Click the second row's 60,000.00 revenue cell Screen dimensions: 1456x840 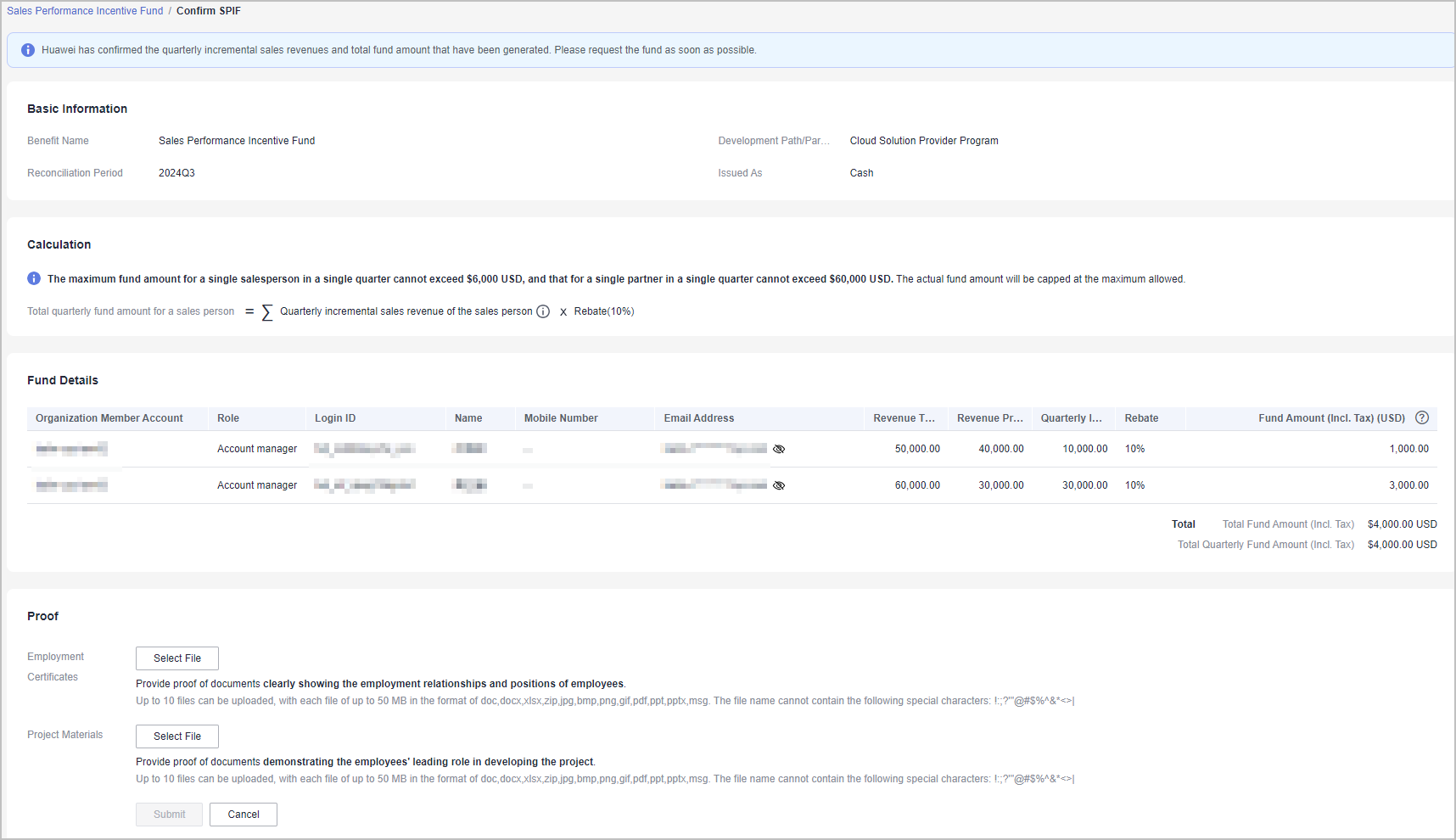pyautogui.click(x=917, y=485)
